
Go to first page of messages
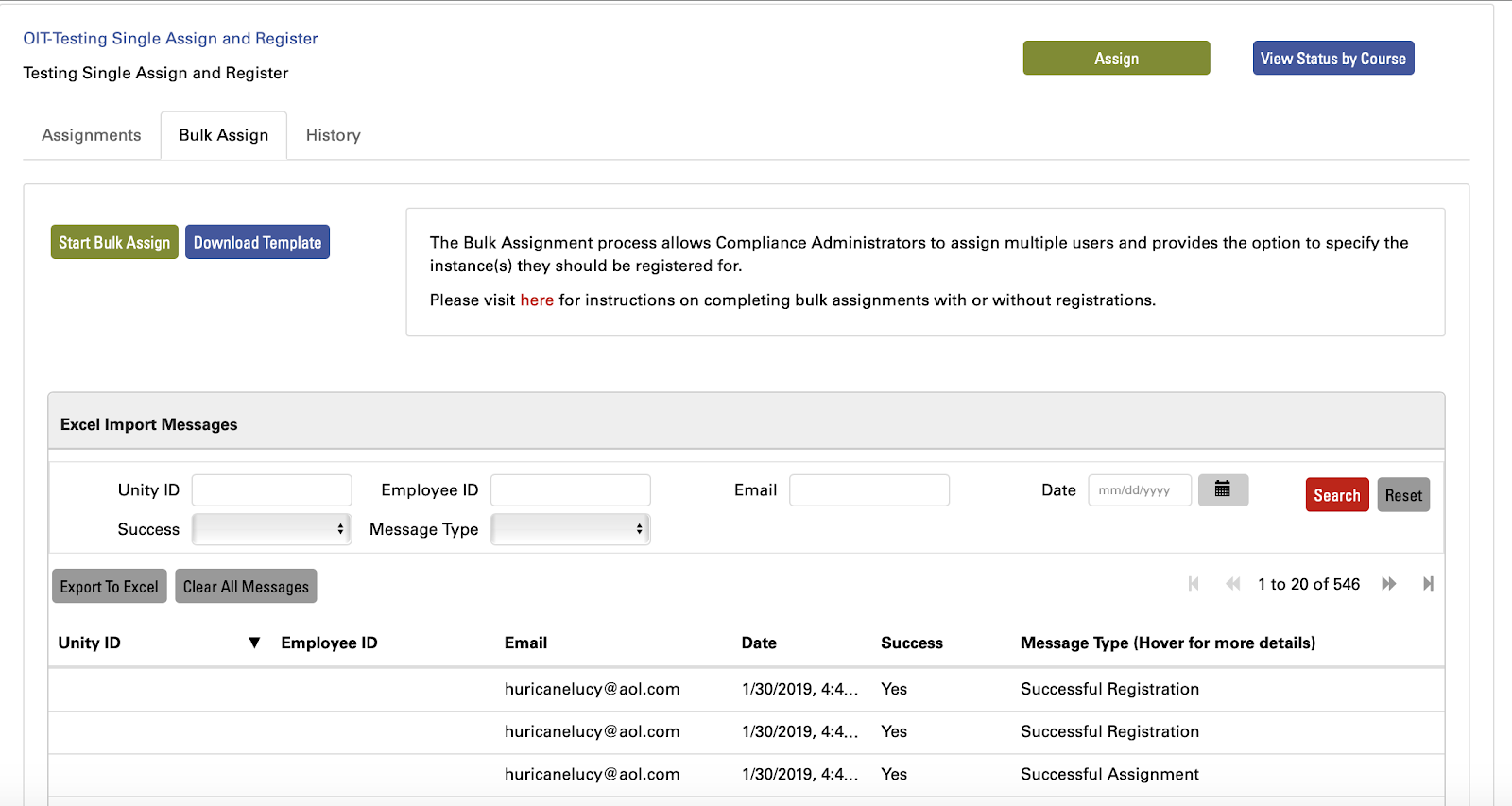click(x=1194, y=584)
